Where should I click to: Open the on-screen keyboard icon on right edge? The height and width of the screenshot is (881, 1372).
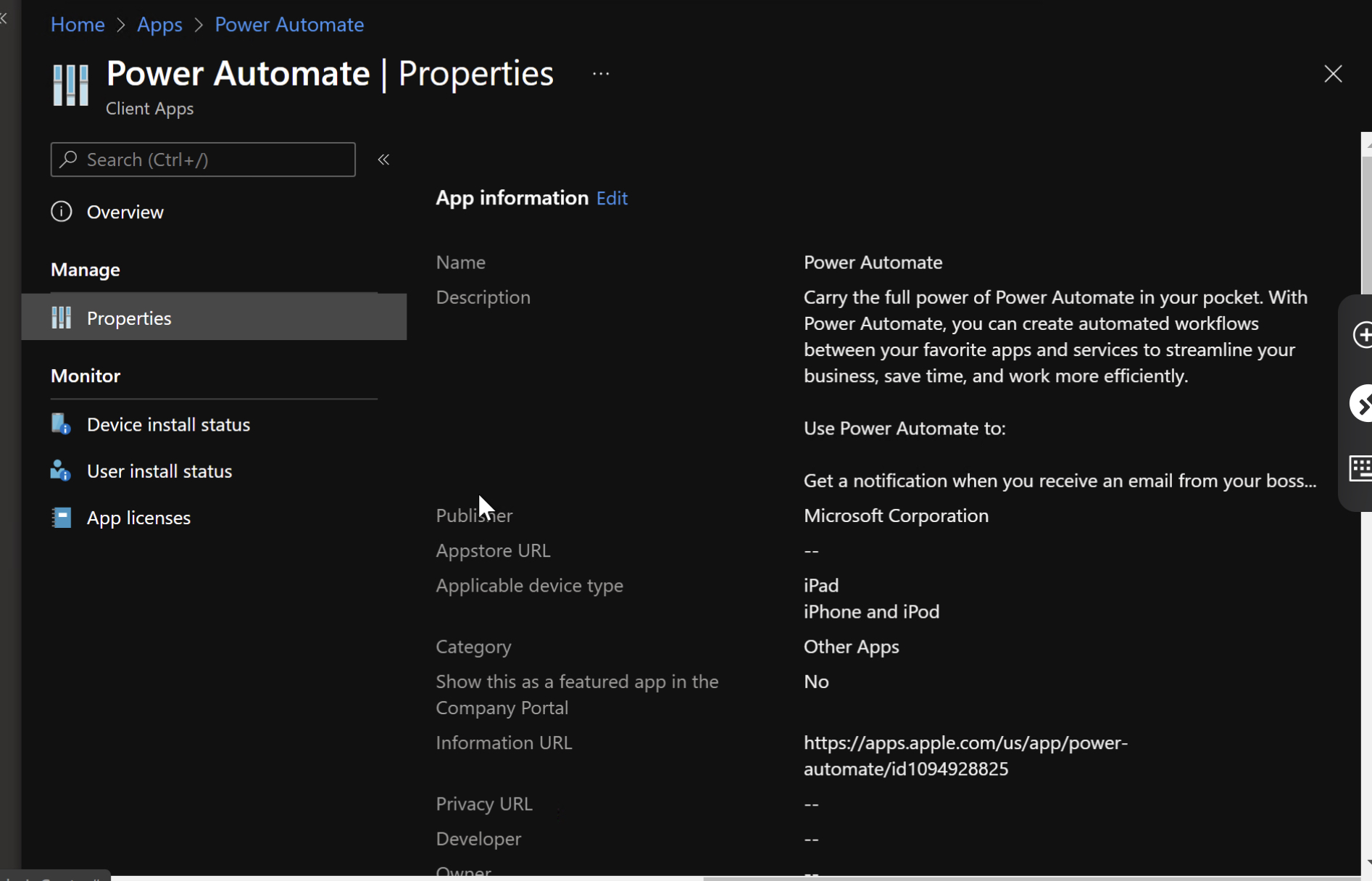click(1362, 468)
